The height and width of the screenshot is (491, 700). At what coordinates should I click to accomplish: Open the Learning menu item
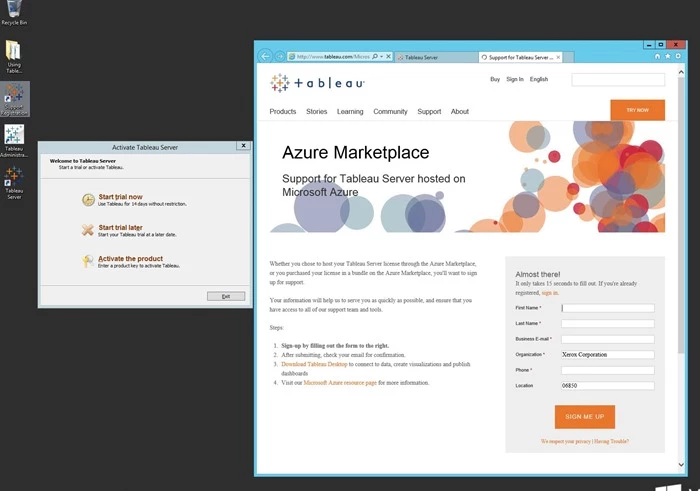350,112
